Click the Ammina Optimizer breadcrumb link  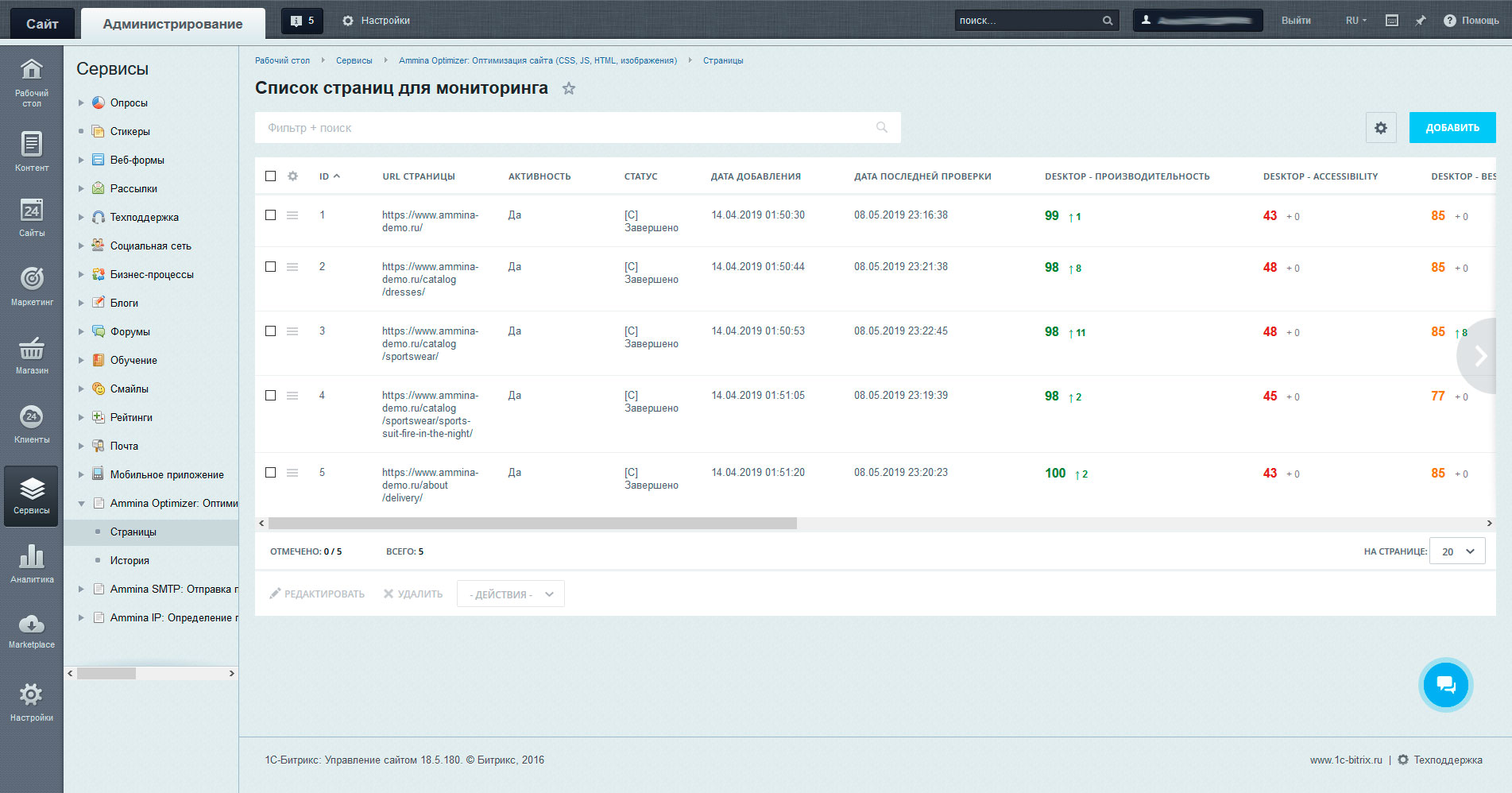pyautogui.click(x=538, y=60)
